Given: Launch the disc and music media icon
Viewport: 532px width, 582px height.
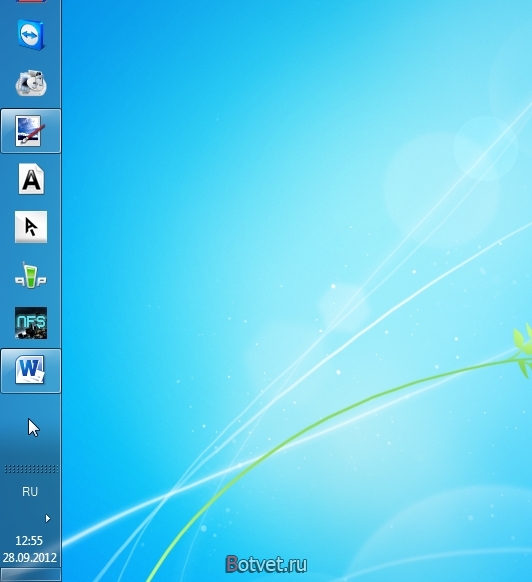Looking at the screenshot, I should 31,83.
